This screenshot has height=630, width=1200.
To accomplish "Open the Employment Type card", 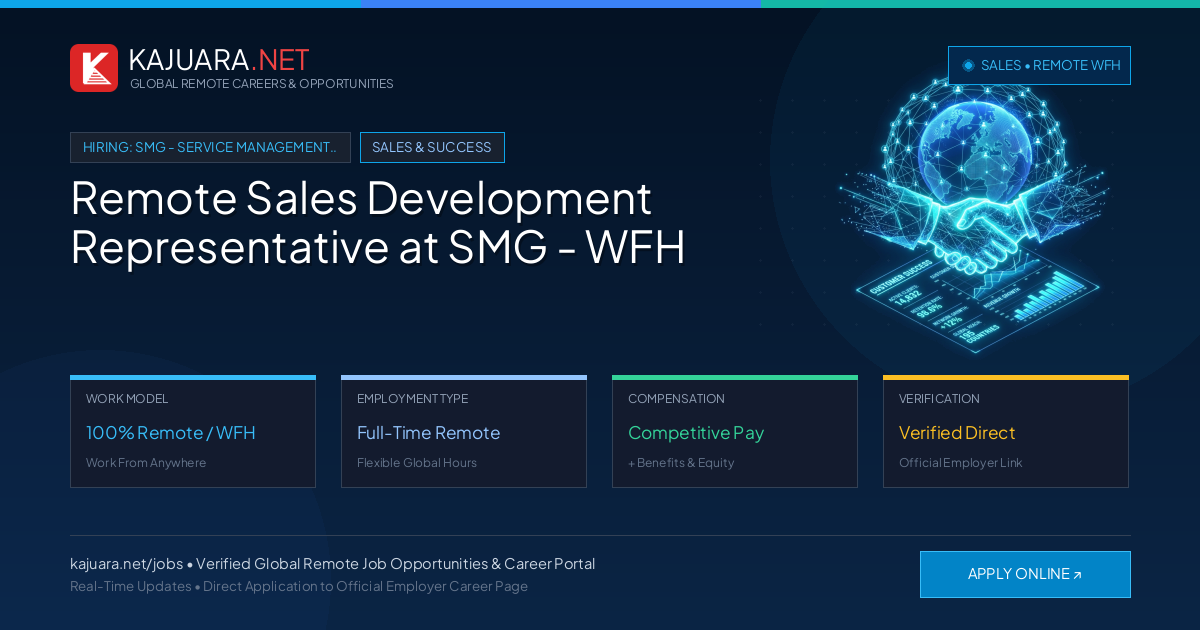I will pyautogui.click(x=464, y=431).
